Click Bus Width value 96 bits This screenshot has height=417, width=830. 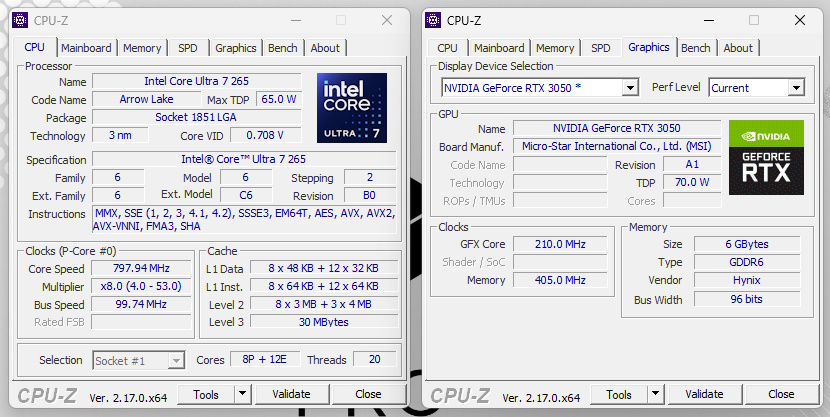747,299
